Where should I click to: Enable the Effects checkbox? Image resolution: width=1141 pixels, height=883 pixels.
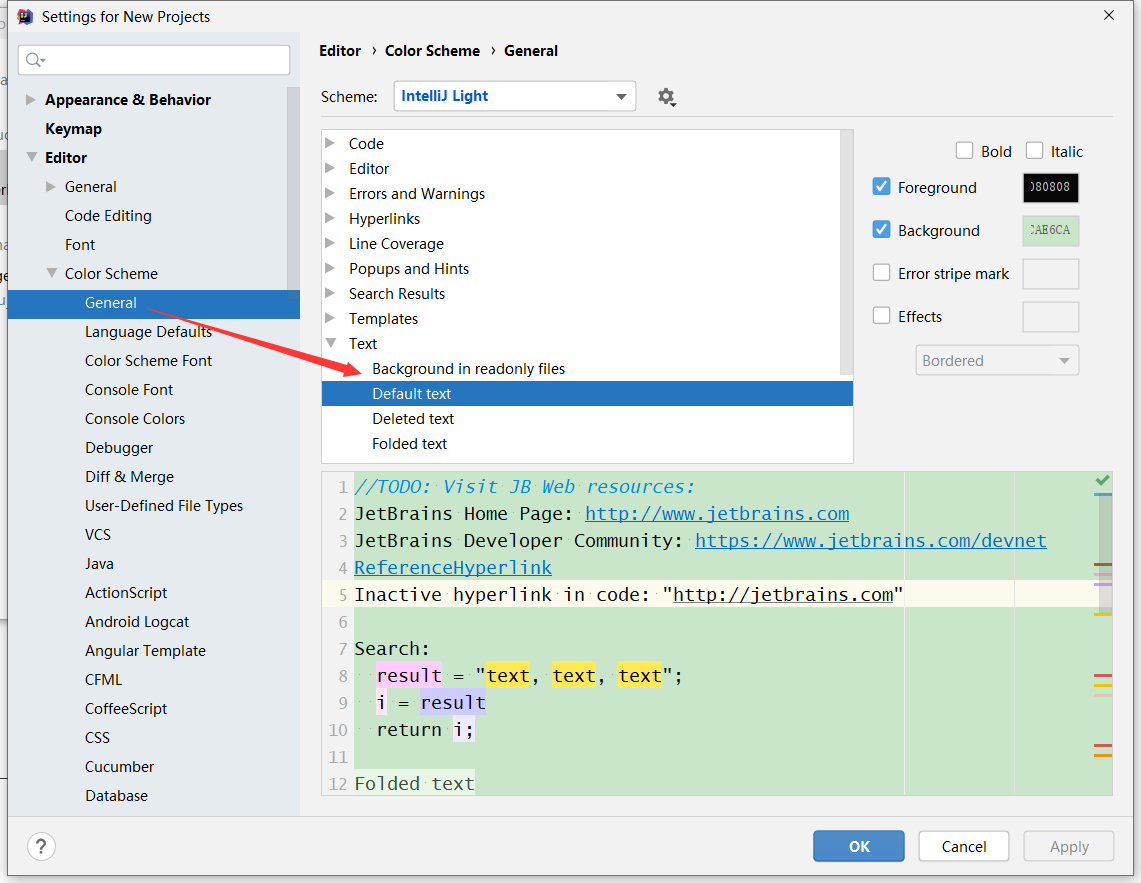(882, 316)
